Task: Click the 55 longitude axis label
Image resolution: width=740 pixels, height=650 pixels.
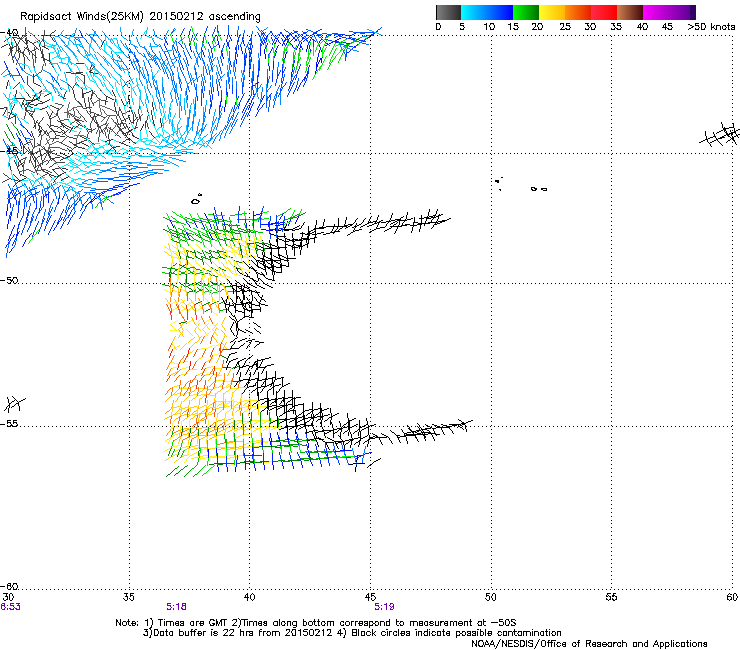Action: (x=611, y=597)
